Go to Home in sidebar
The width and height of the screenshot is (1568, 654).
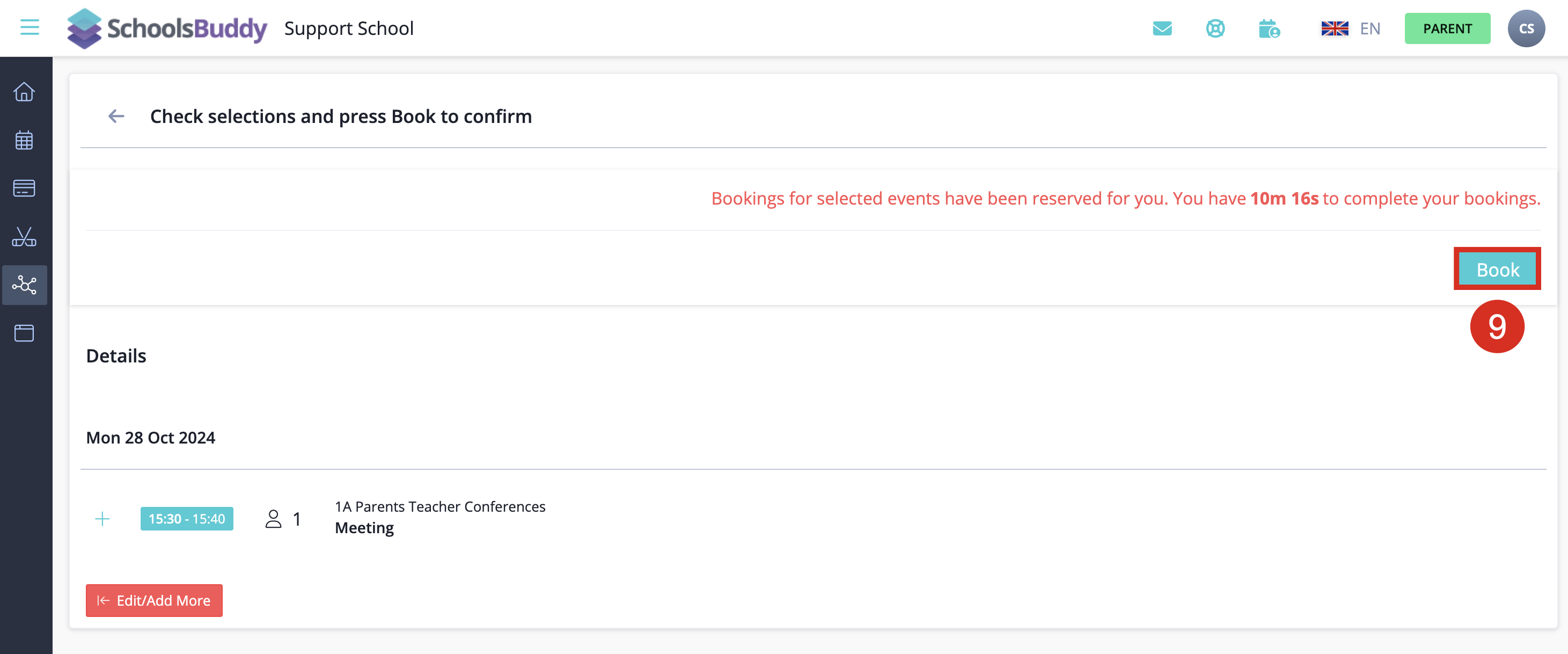click(x=24, y=92)
